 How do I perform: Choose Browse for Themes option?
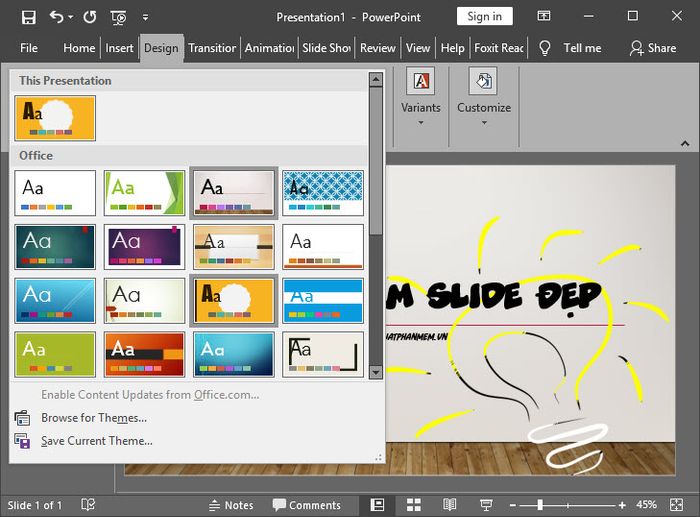point(94,418)
